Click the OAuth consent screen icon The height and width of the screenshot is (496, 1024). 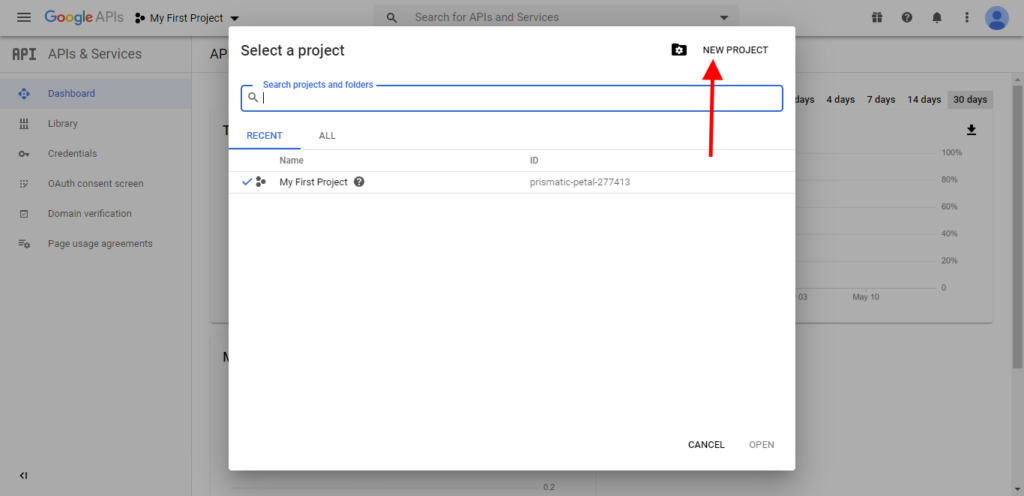(24, 183)
